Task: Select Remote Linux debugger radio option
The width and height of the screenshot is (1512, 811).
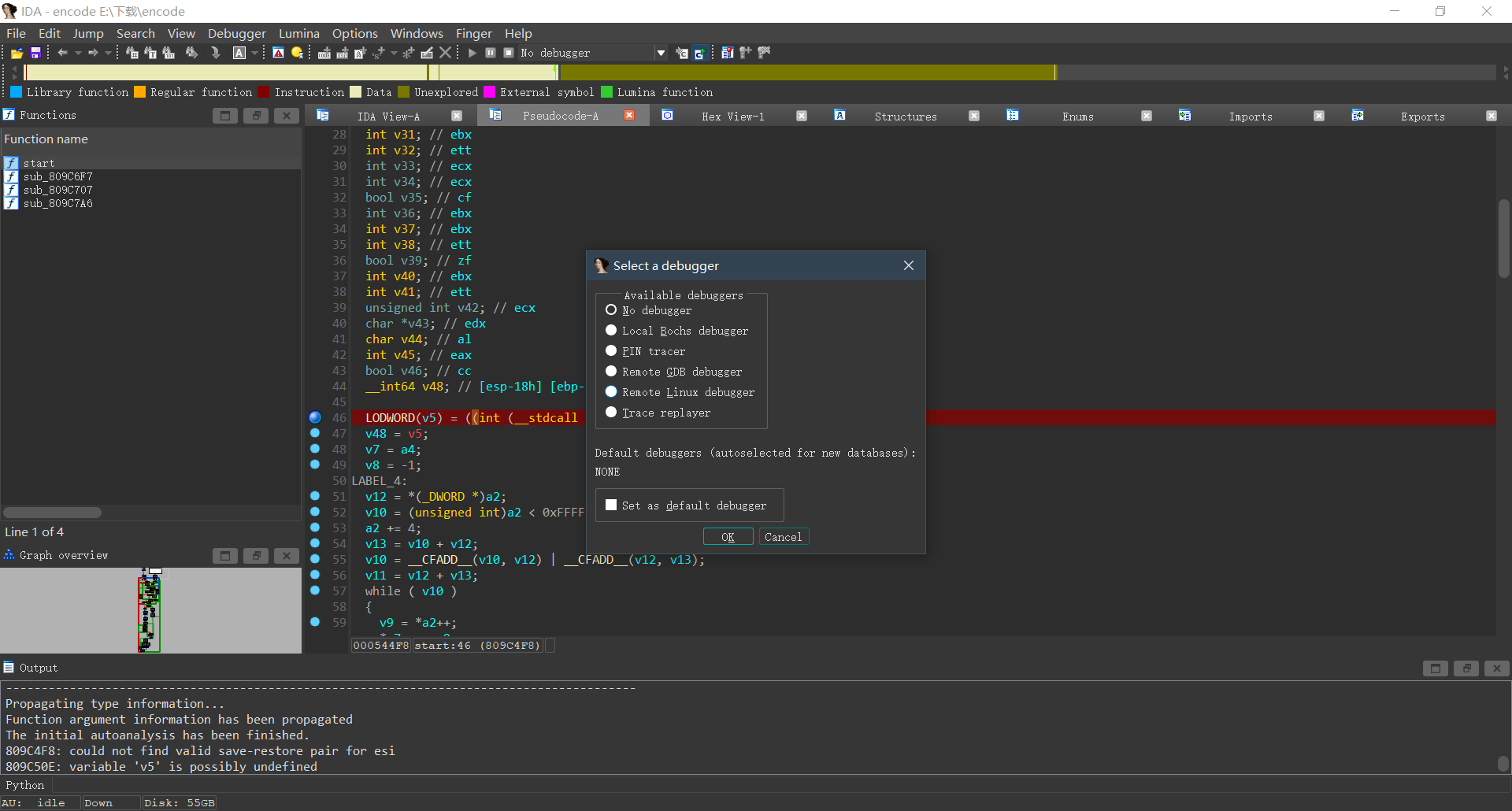Action: point(680,392)
